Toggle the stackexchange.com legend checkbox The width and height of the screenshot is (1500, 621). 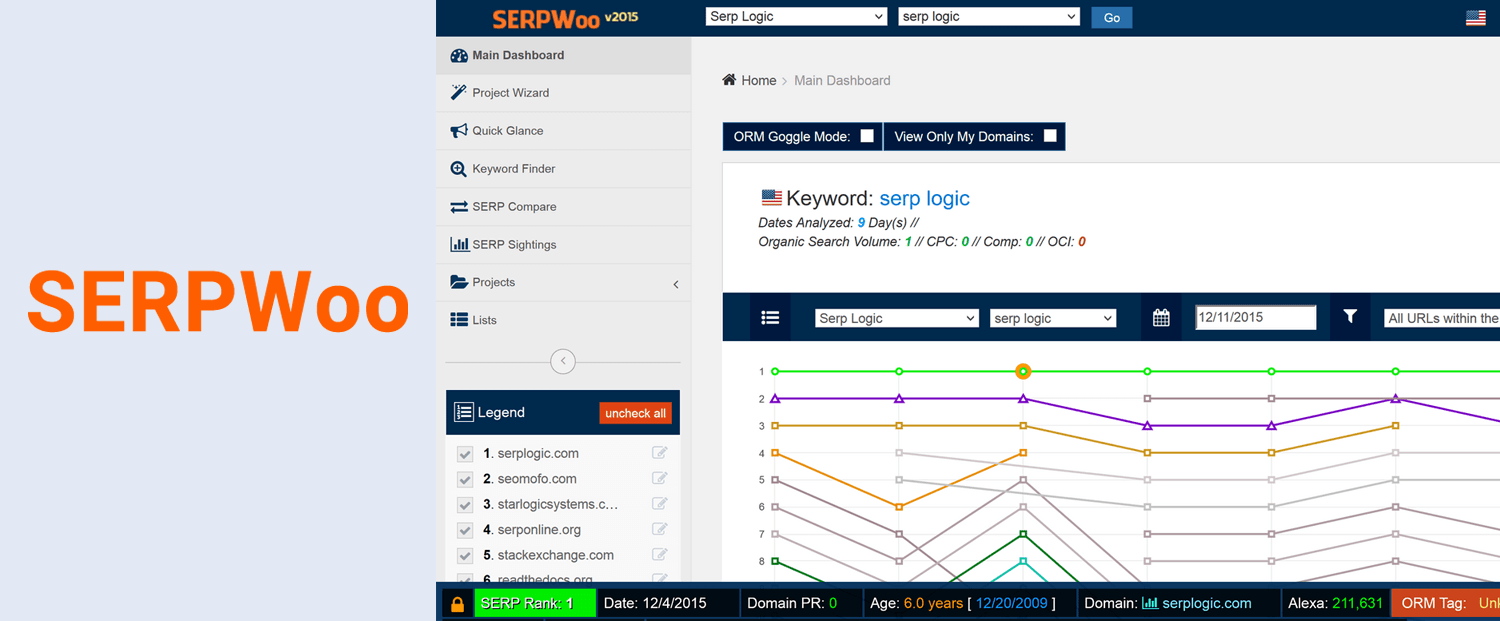click(465, 556)
